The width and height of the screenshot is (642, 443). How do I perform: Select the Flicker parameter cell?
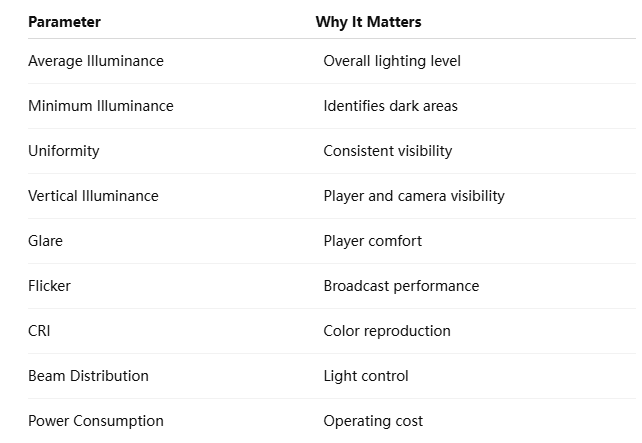point(49,286)
